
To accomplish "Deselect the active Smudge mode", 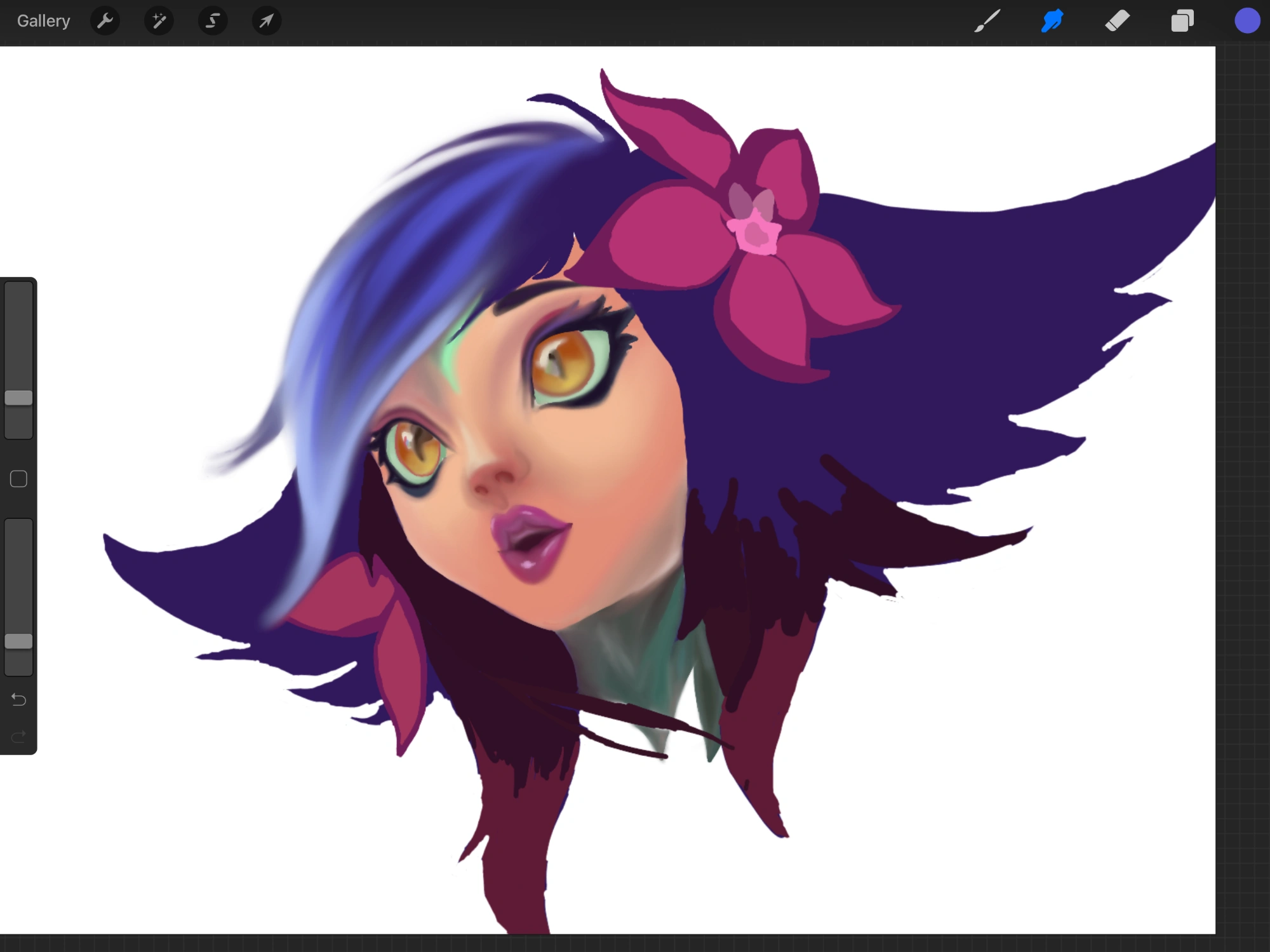I will pos(1052,21).
